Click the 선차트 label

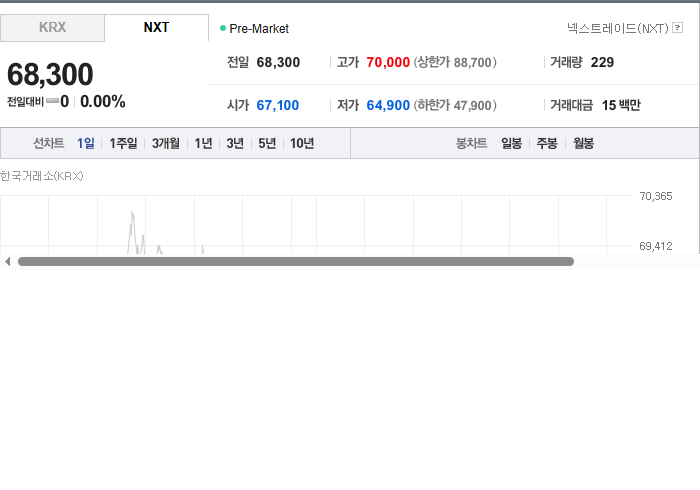[x=49, y=143]
